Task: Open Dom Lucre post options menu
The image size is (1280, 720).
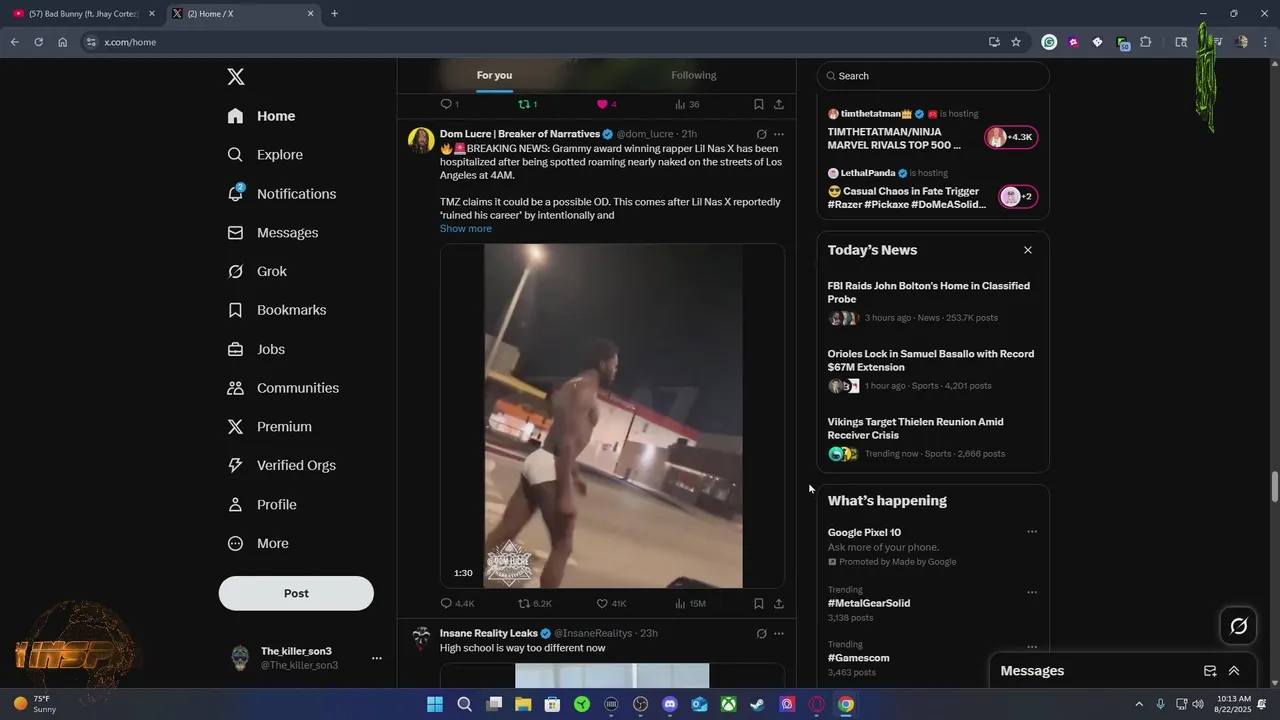Action: tap(779, 134)
